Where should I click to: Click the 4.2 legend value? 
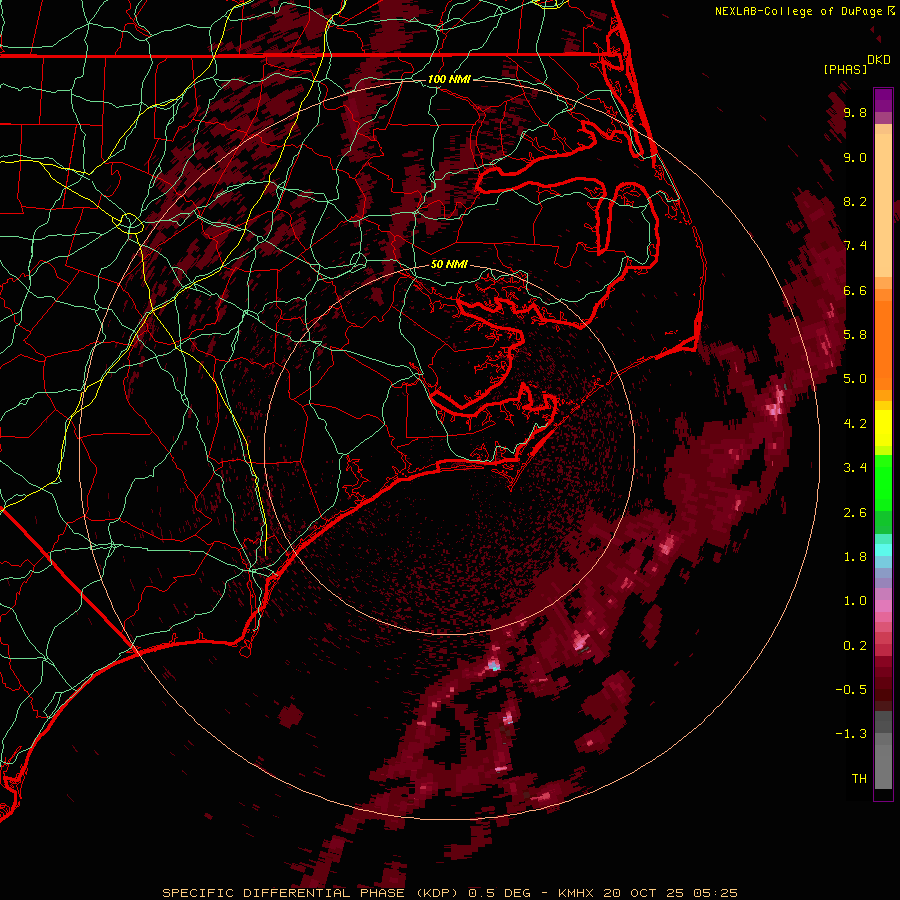tap(855, 424)
